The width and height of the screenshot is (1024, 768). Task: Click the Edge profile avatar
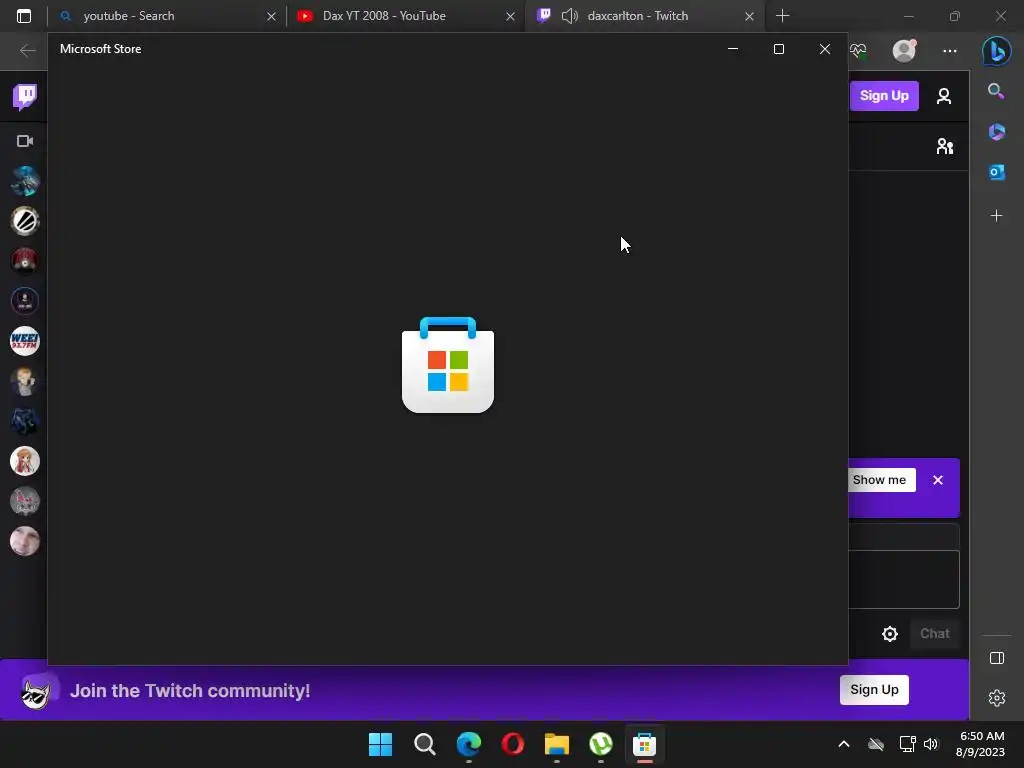pyautogui.click(x=904, y=50)
